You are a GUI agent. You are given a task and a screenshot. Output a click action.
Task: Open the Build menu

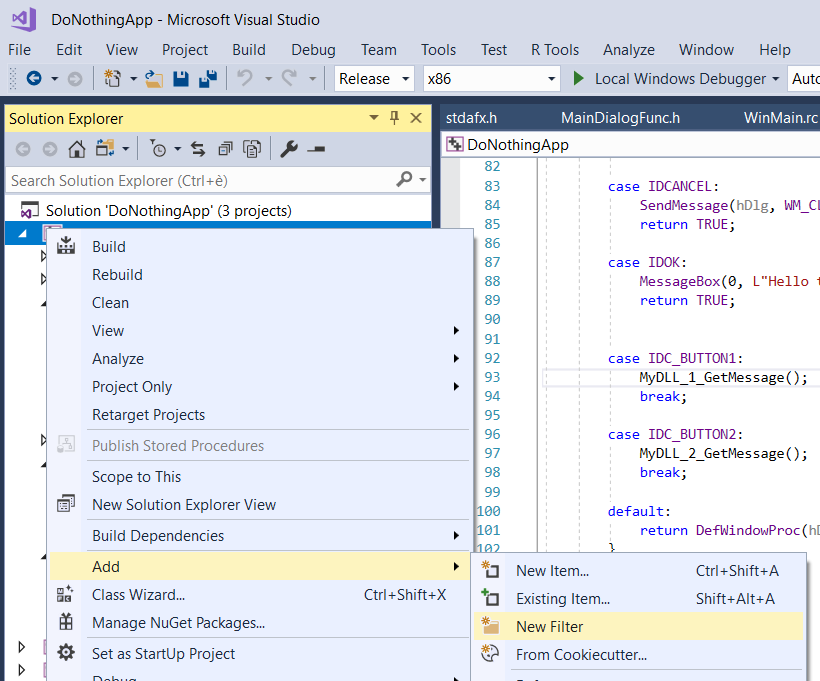[x=249, y=50]
